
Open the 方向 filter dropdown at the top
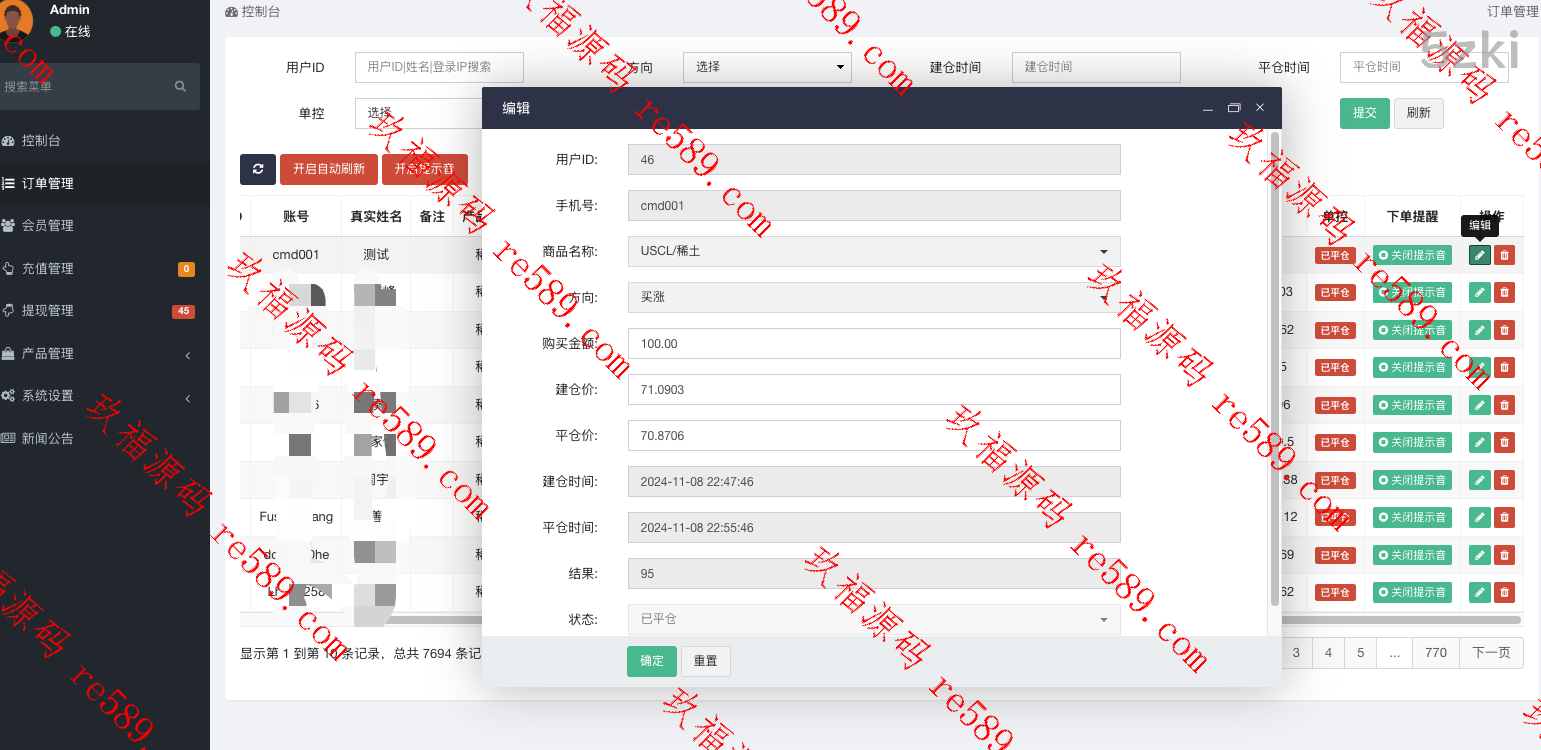766,67
